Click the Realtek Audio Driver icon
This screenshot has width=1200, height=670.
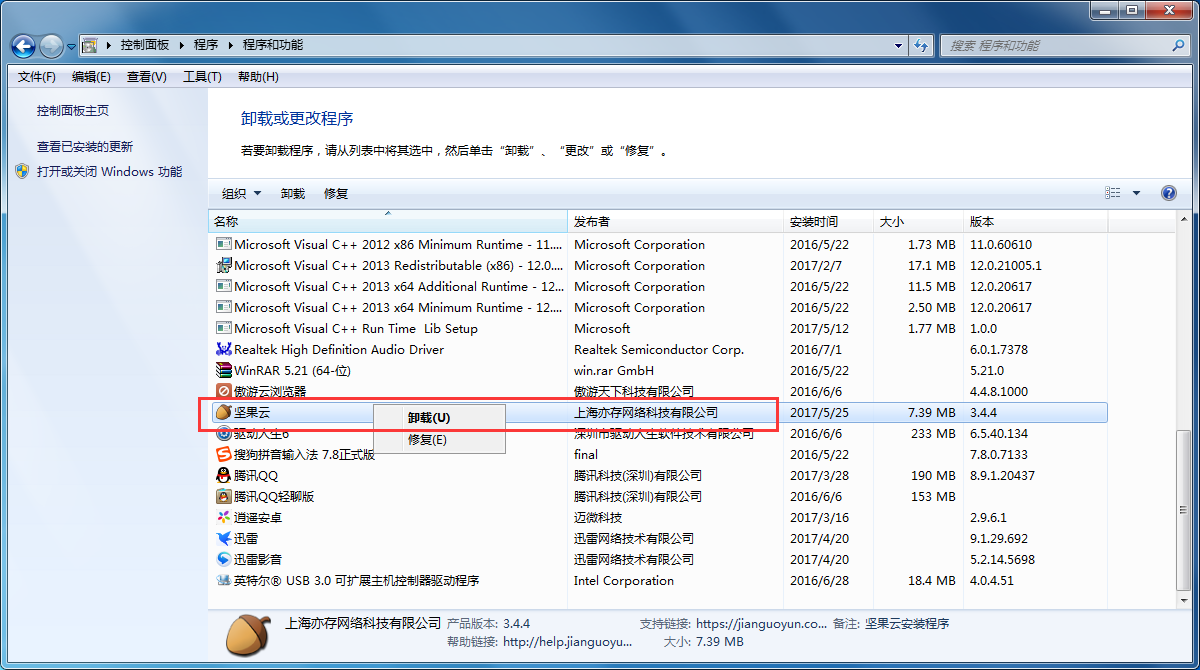click(x=224, y=349)
